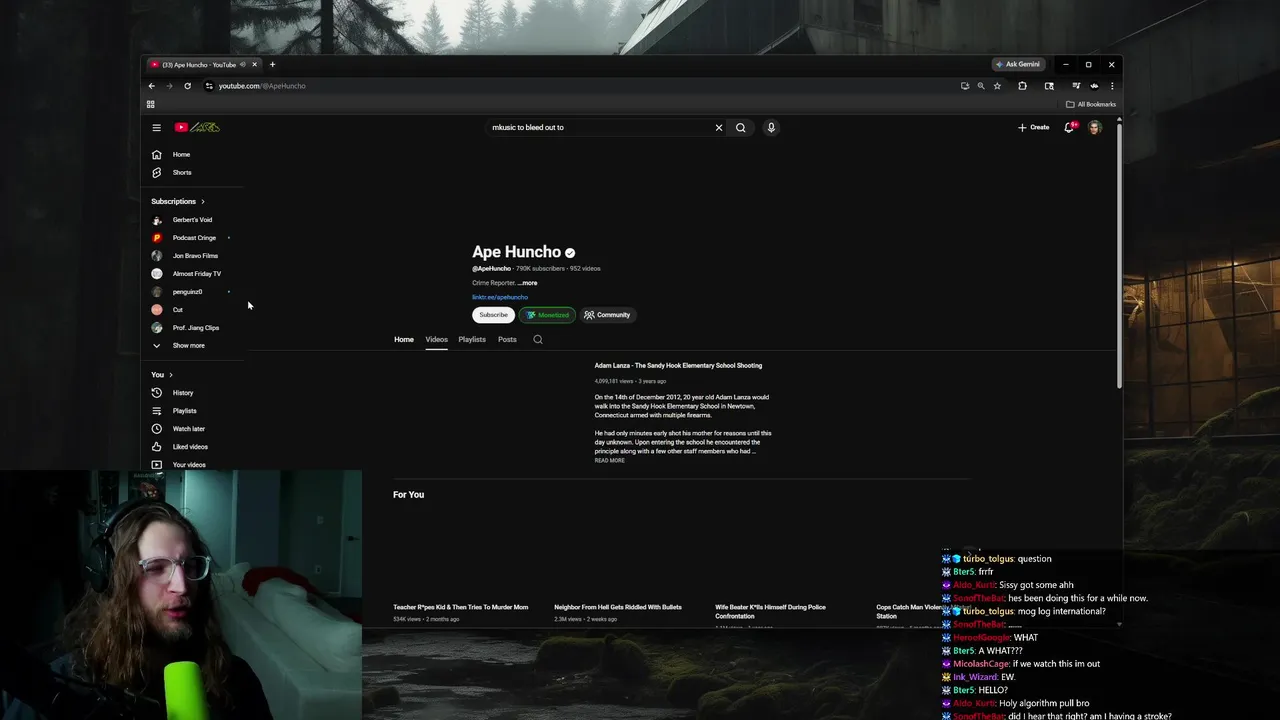Open Watch later in the sidebar
The image size is (1280, 720).
pos(188,429)
